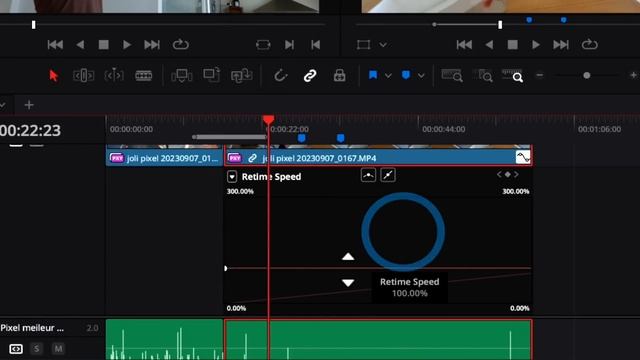640x360 pixels.
Task: Click the source viewer scrubber handle
Action: [33, 25]
